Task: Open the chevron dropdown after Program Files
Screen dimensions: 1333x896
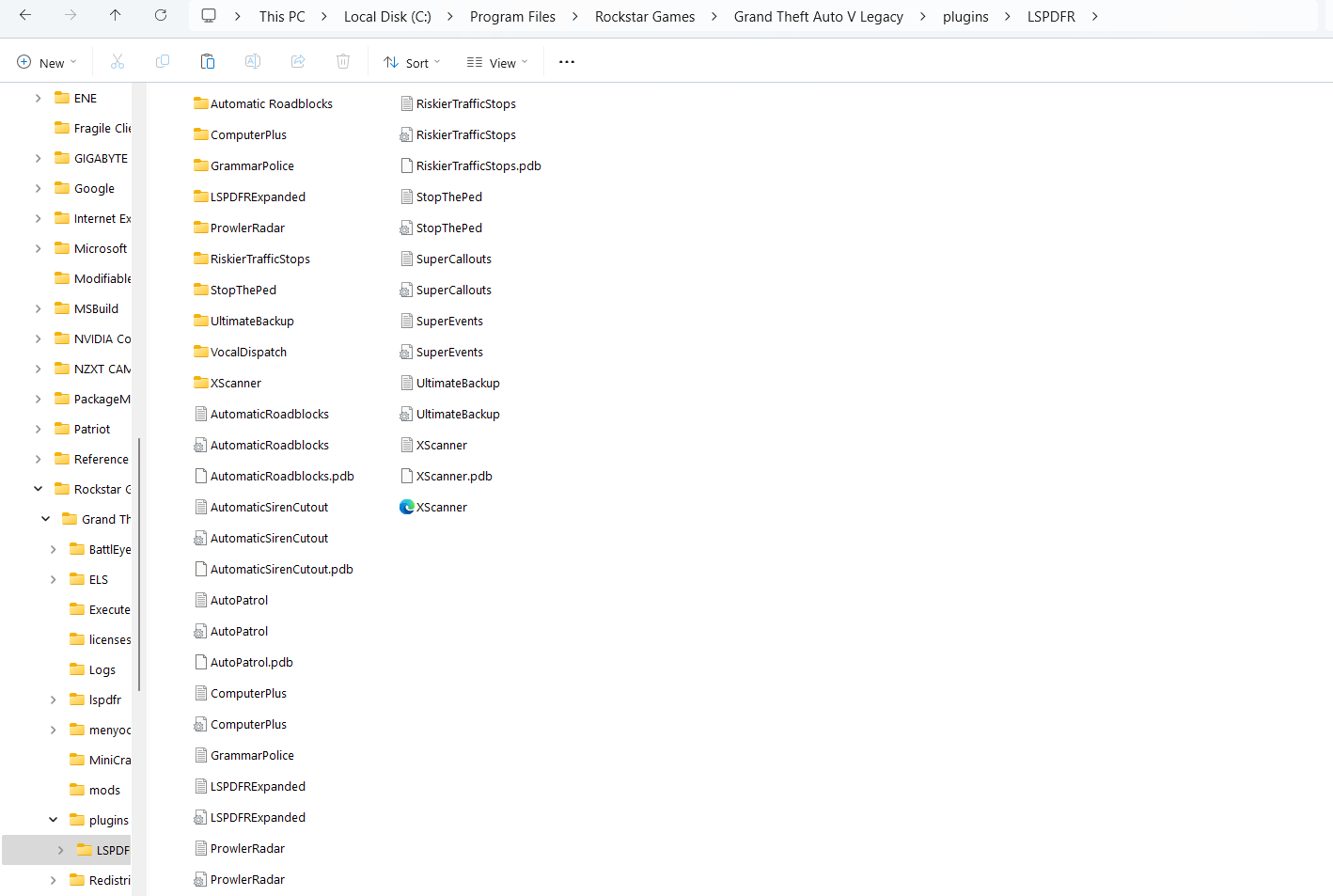Action: pos(574,16)
